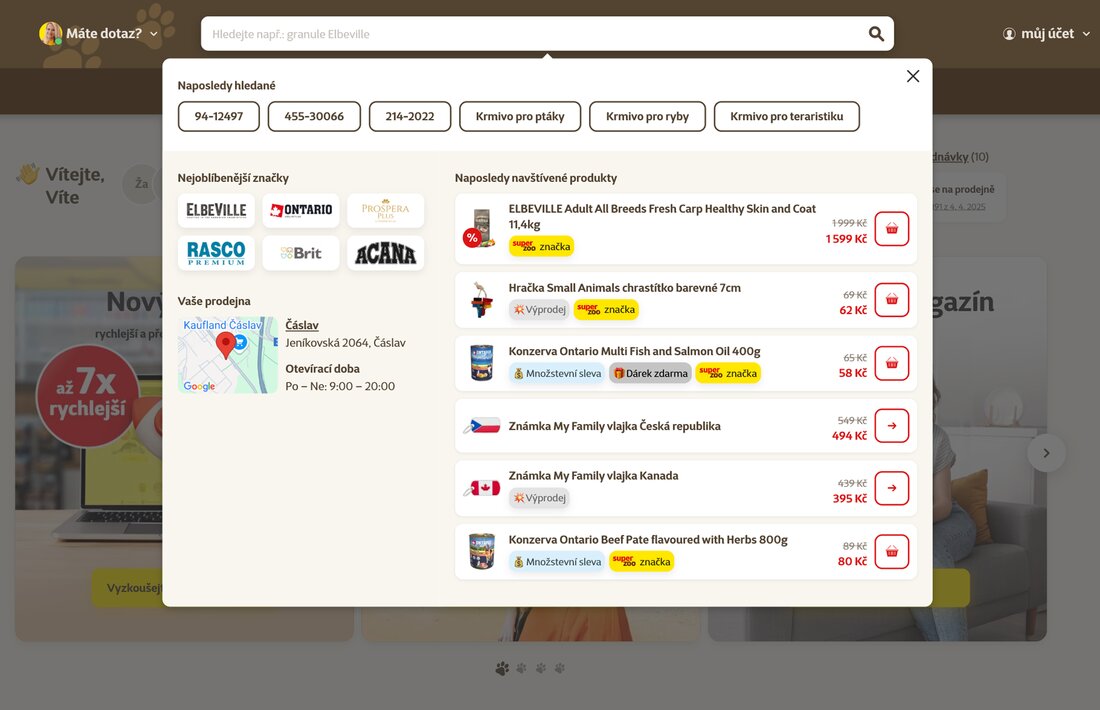Choose recent search 'Krmivo pro ryby'
The width and height of the screenshot is (1100, 710).
tap(647, 117)
